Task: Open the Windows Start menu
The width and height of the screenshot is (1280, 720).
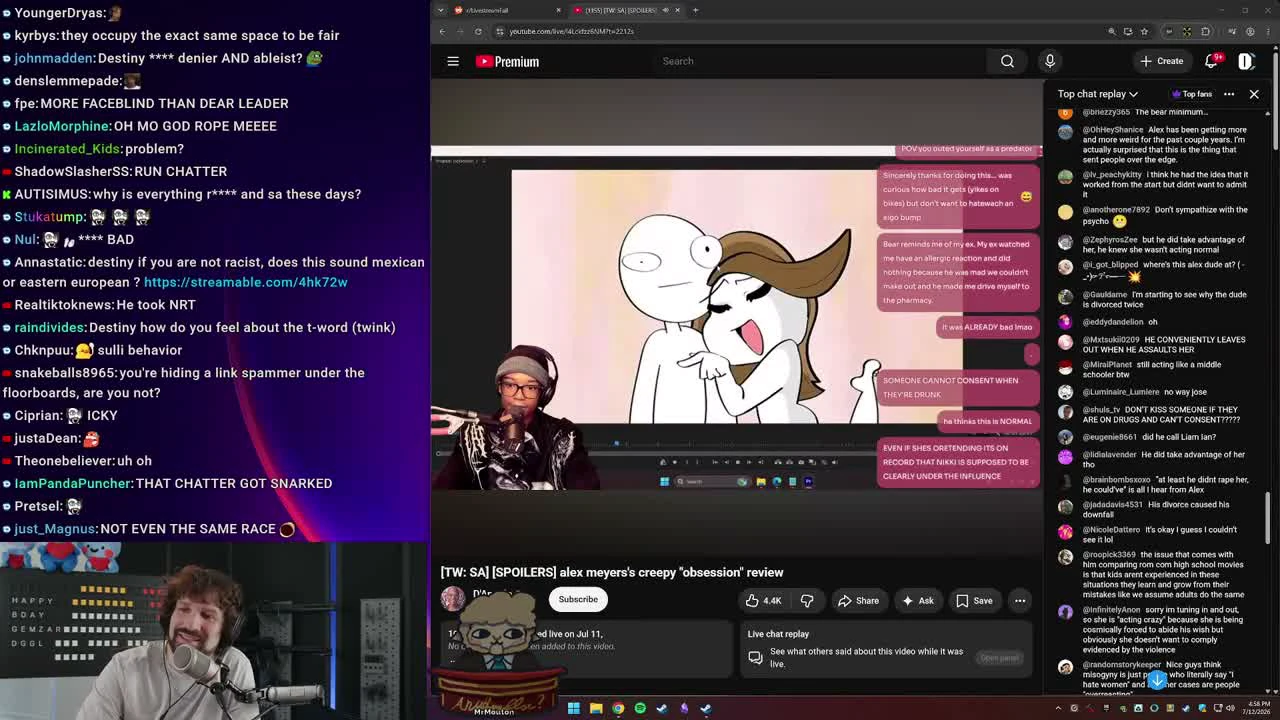Action: 574,708
